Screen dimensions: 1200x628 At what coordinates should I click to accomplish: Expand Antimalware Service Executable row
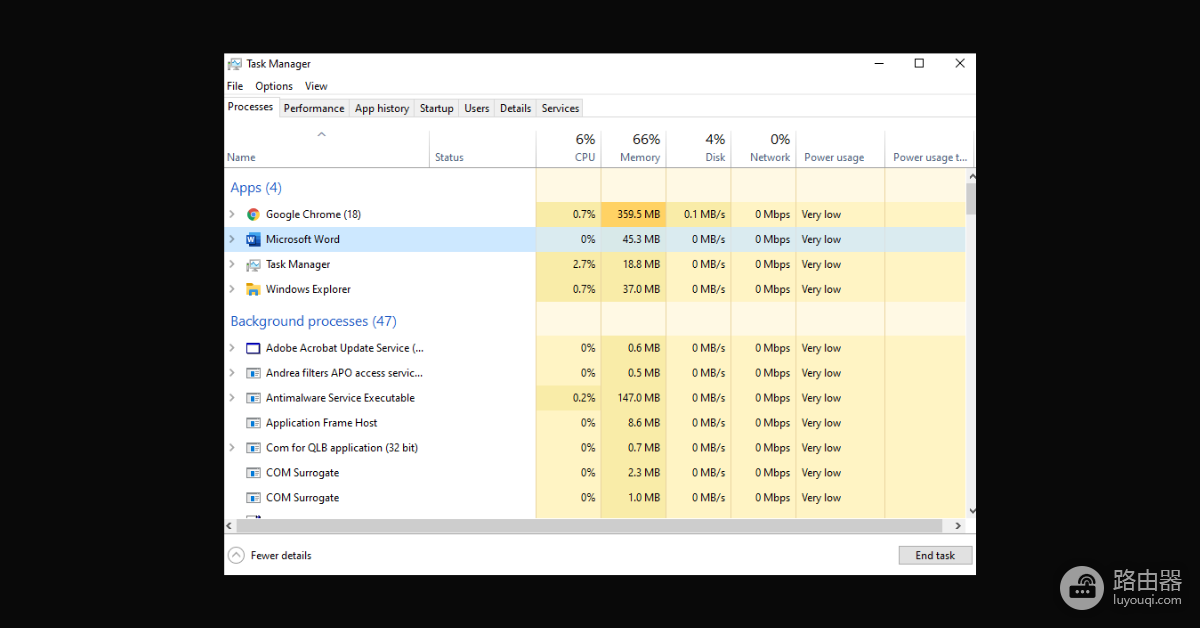232,398
